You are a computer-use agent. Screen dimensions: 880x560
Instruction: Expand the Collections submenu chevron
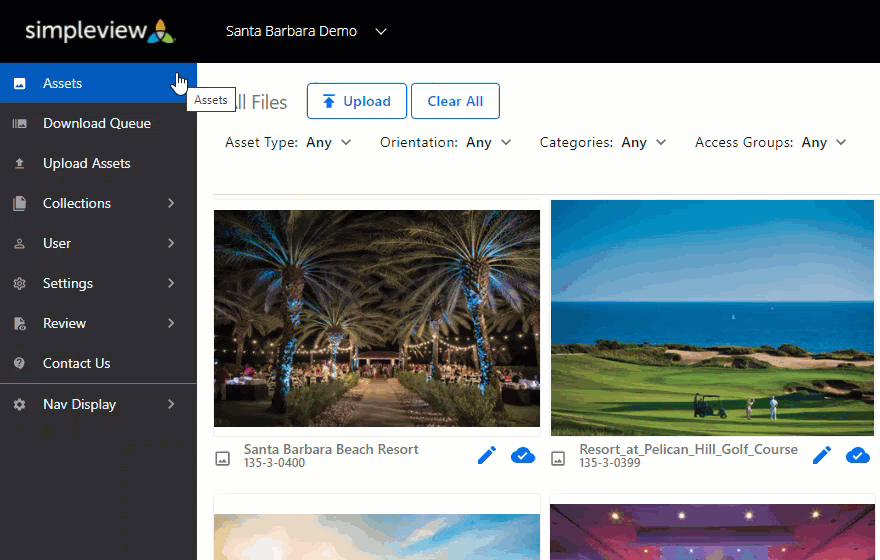click(171, 203)
